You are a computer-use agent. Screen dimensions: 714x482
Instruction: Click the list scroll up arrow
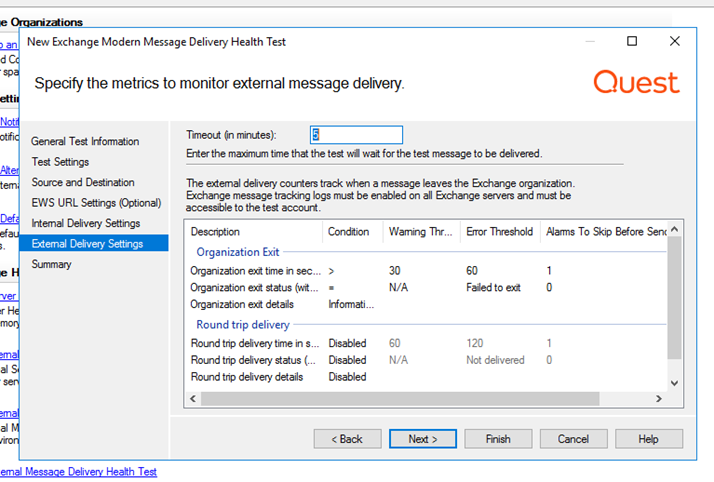[674, 229]
